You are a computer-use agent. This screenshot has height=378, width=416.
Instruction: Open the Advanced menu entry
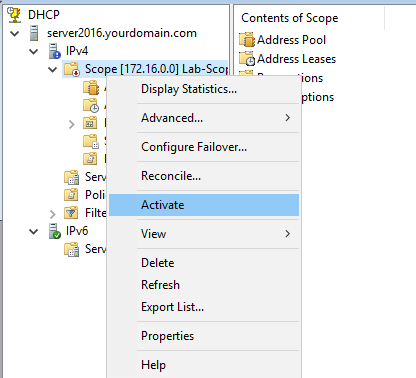(204, 118)
